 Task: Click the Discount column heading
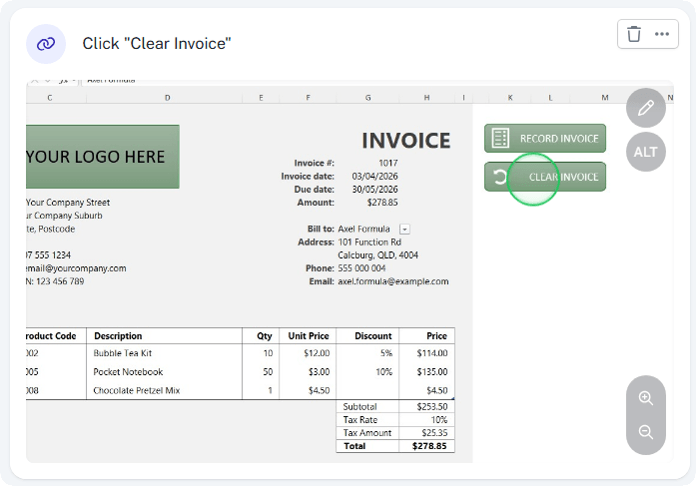(373, 336)
